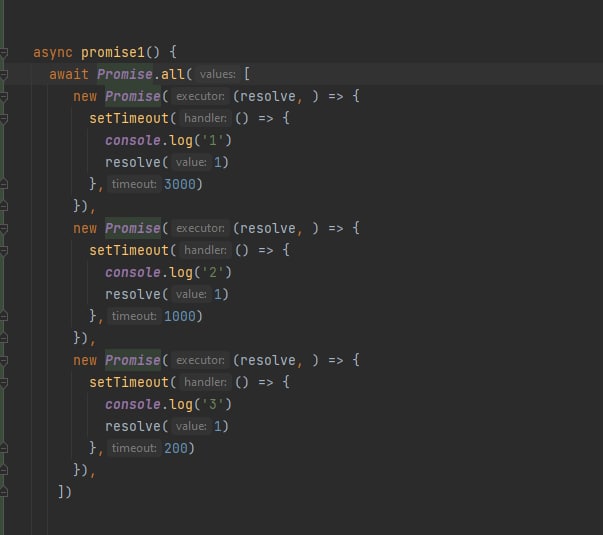Click the 'timeout:' hint before 1000
603x535 pixels.
click(x=134, y=316)
